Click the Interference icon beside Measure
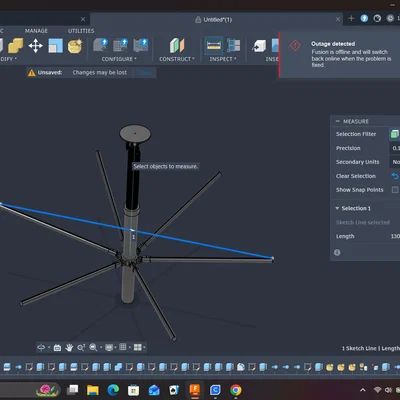This screenshot has height=400, width=400. pos(233,46)
